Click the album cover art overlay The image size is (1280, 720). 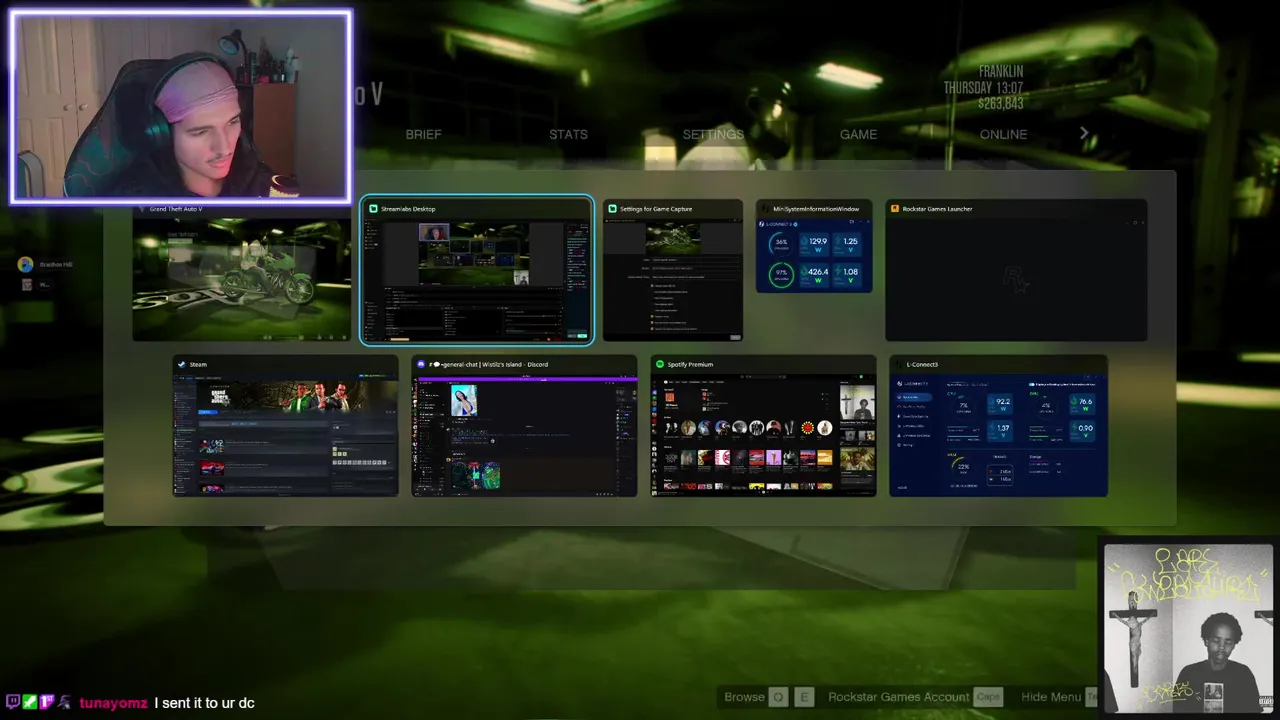click(1188, 628)
